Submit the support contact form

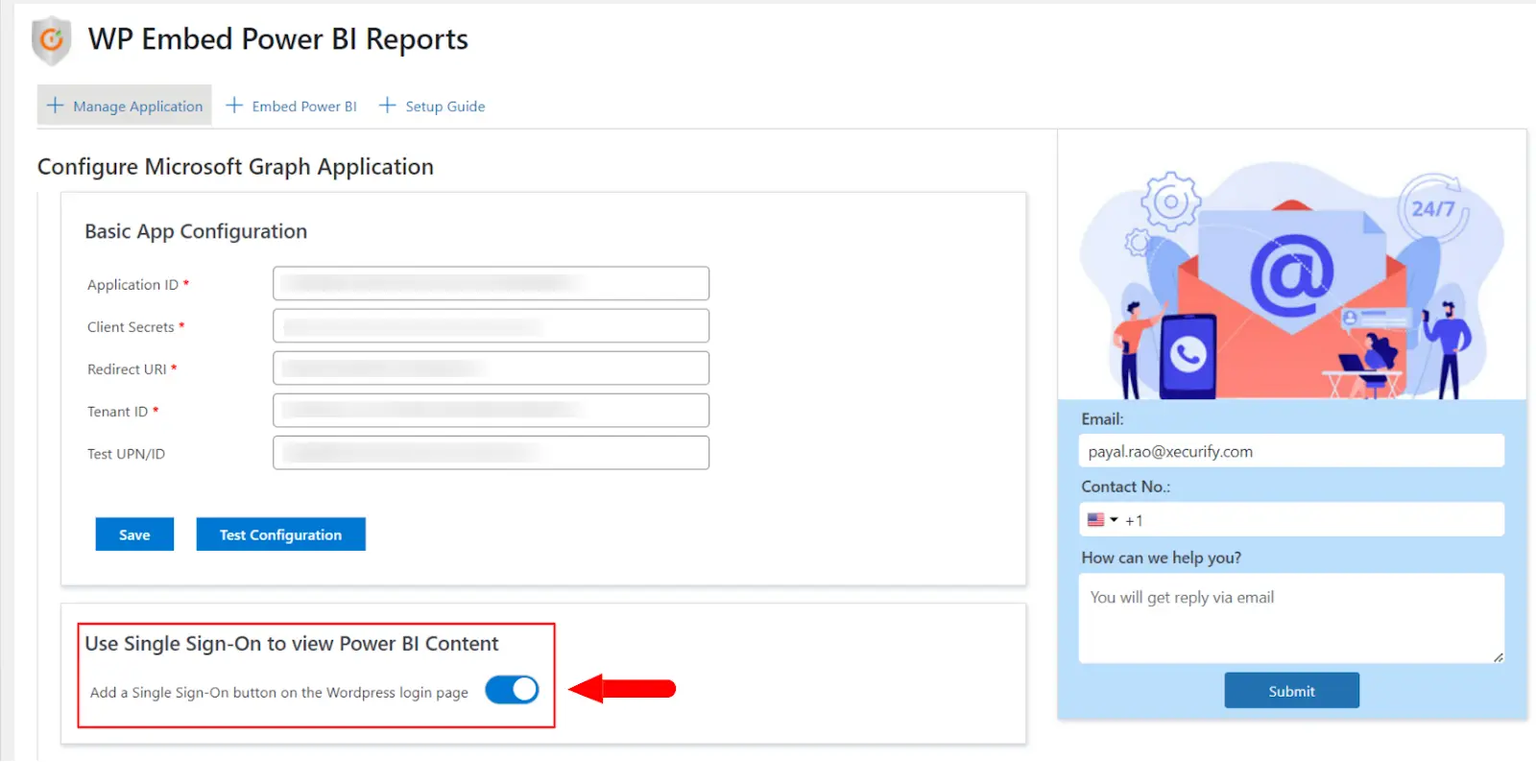(1291, 691)
